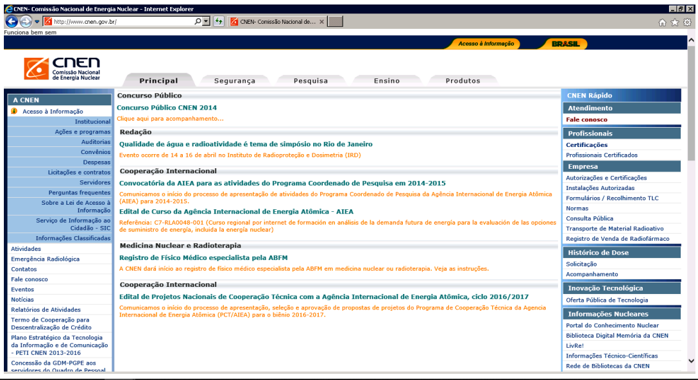Open Oferta Pública de Tecnologia link
Viewport: 698px width, 380px height.
click(607, 300)
